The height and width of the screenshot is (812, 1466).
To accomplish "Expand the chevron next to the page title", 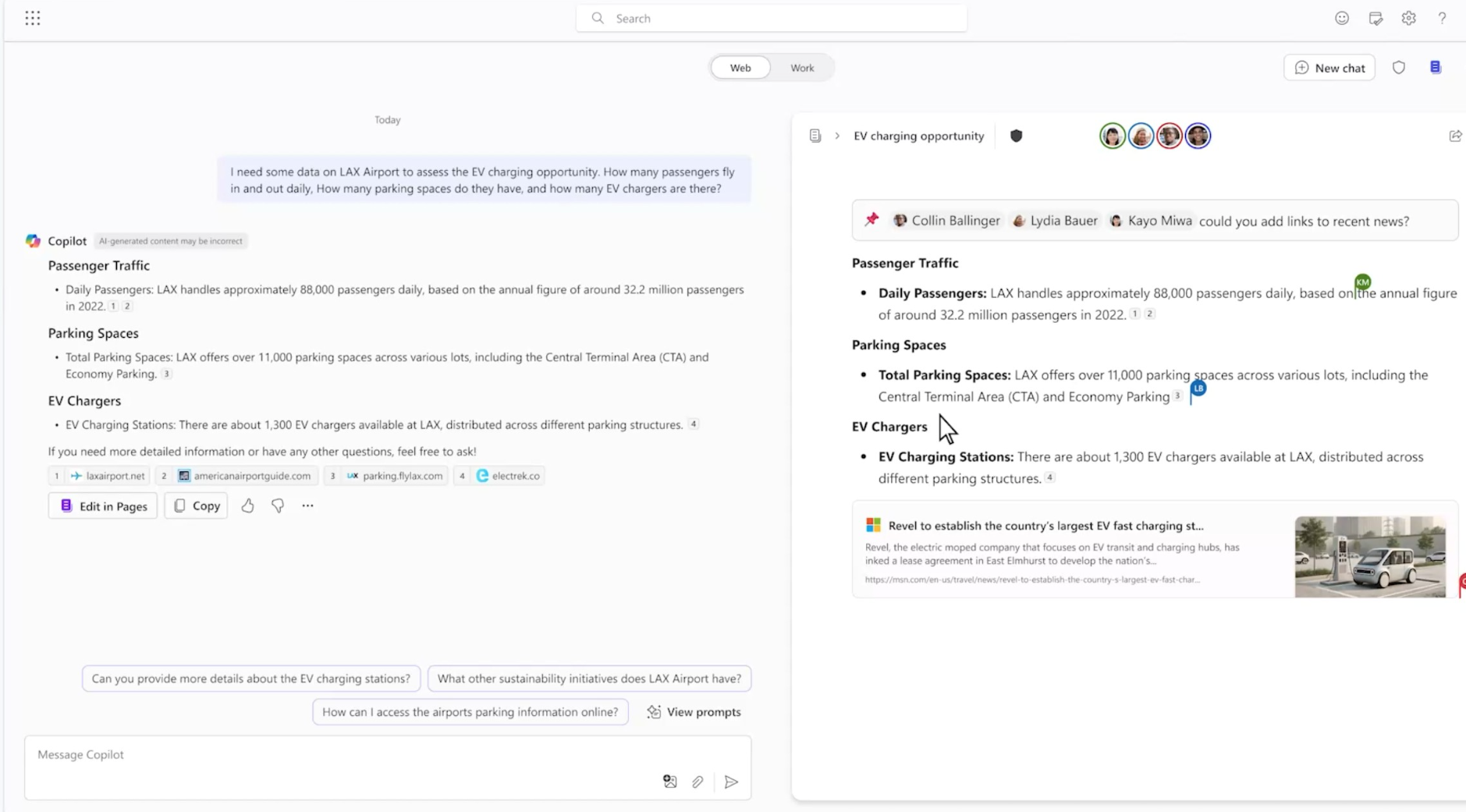I will pos(836,135).
